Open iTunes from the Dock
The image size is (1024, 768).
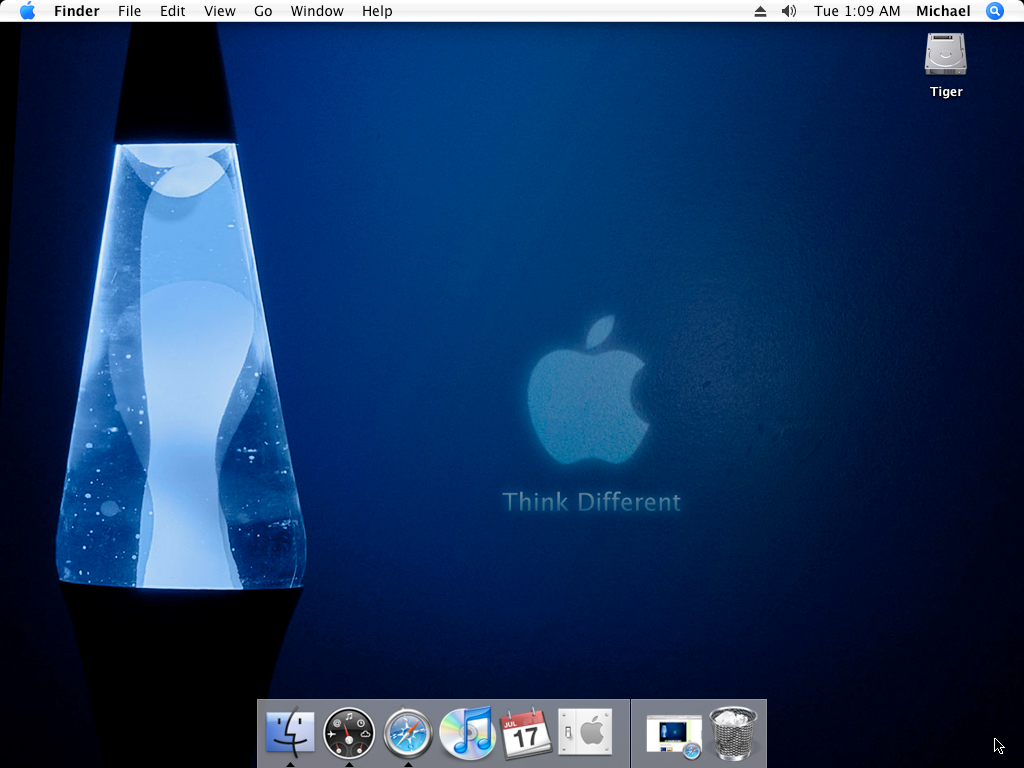click(467, 733)
